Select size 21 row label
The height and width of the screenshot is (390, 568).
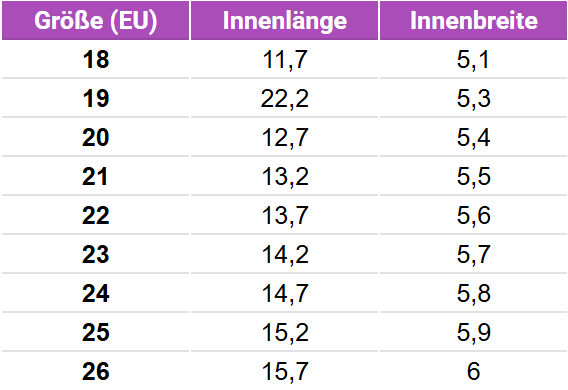pyautogui.click(x=96, y=177)
